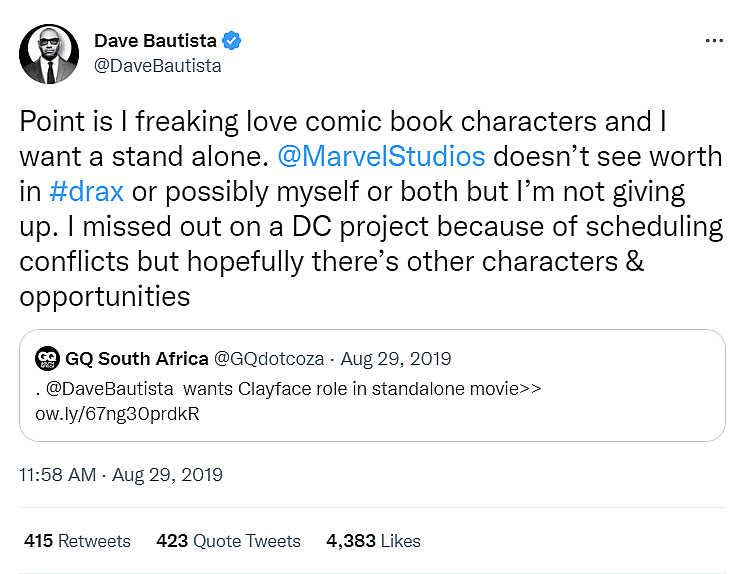Show the 4,383 Likes list
Viewport: 745px width, 574px height.
[x=373, y=541]
